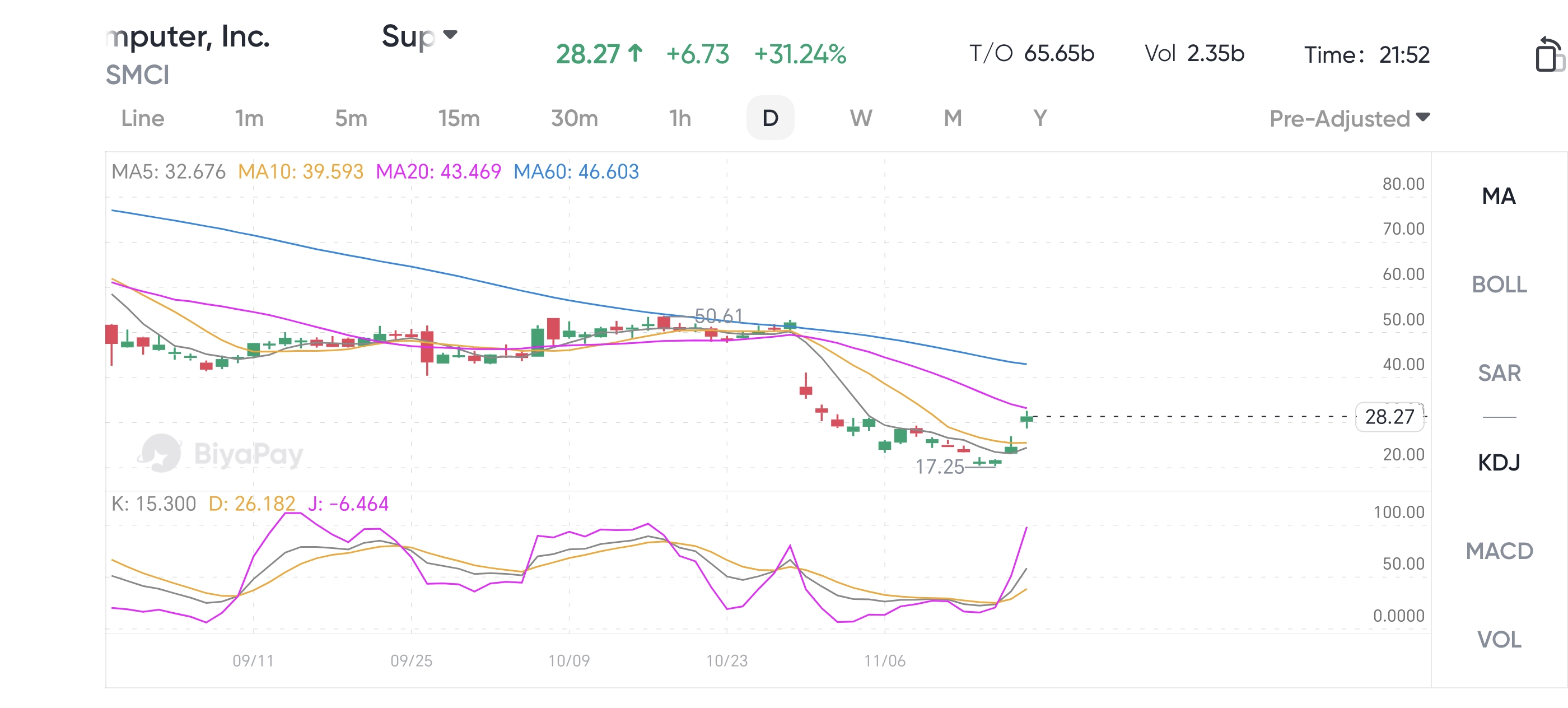Select the 1m timeframe
1568x708 pixels.
click(250, 118)
